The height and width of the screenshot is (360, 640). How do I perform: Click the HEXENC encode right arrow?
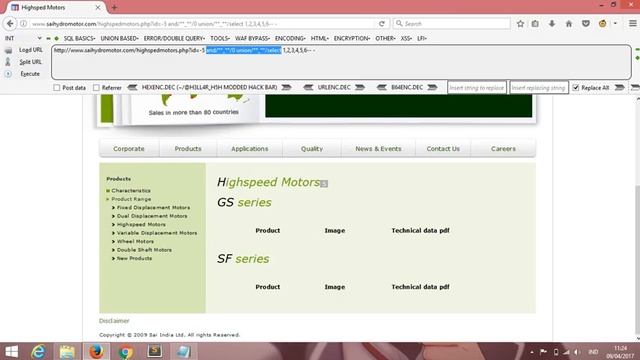[287, 87]
